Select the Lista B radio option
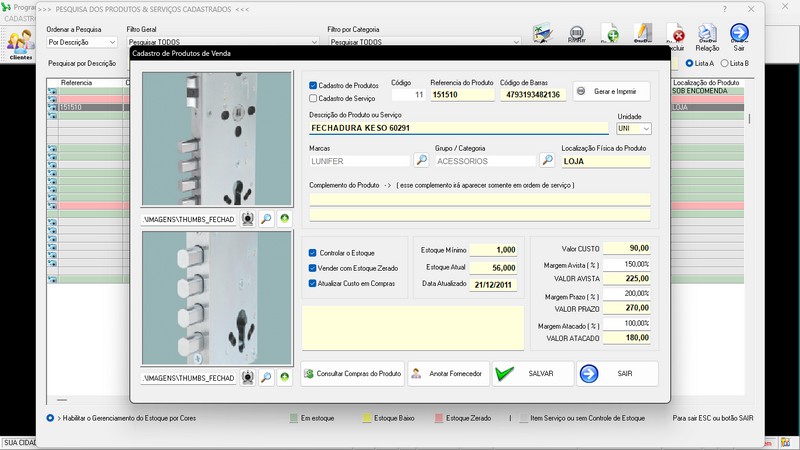 [725, 63]
